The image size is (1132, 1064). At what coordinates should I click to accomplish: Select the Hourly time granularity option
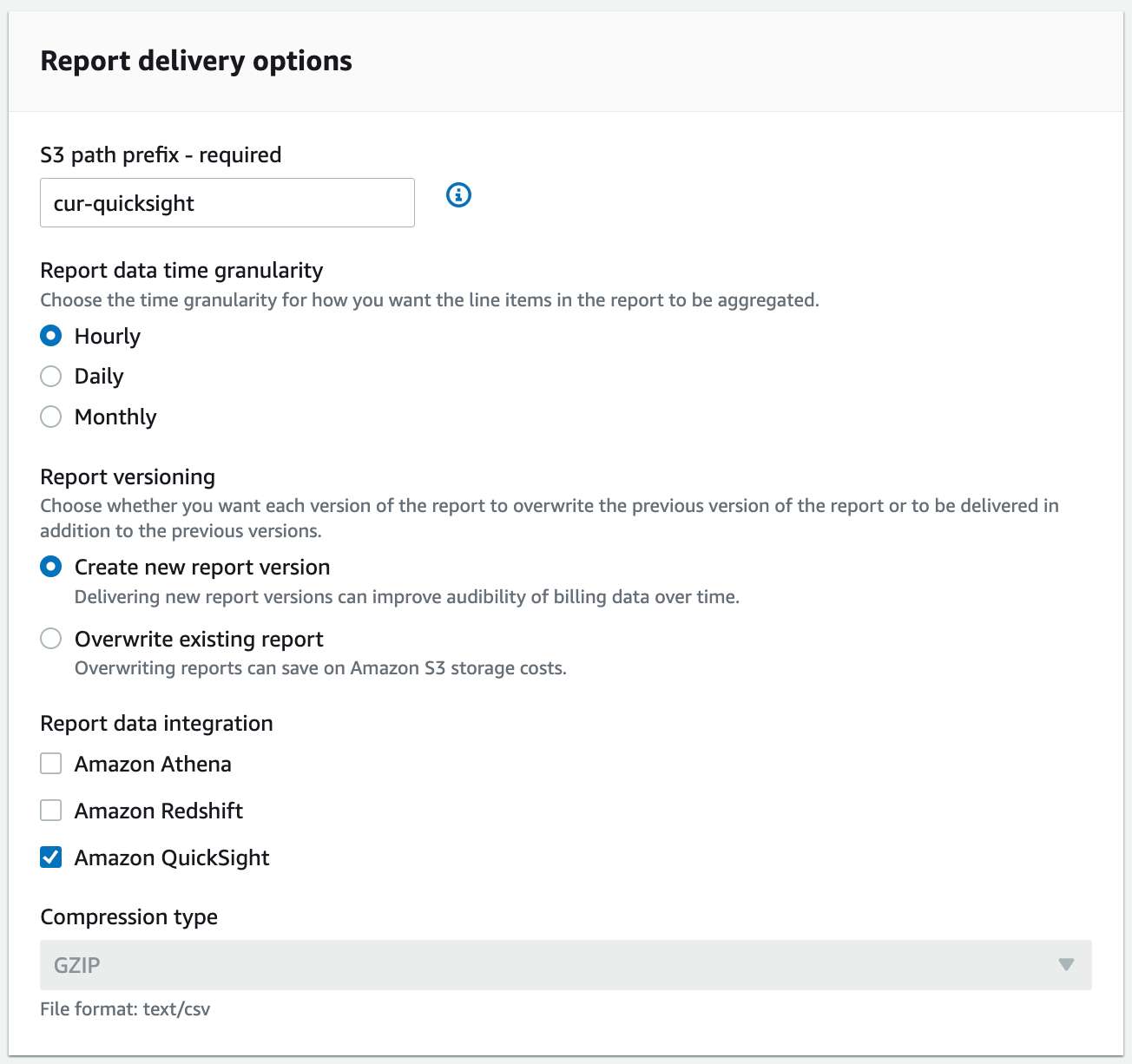50,335
